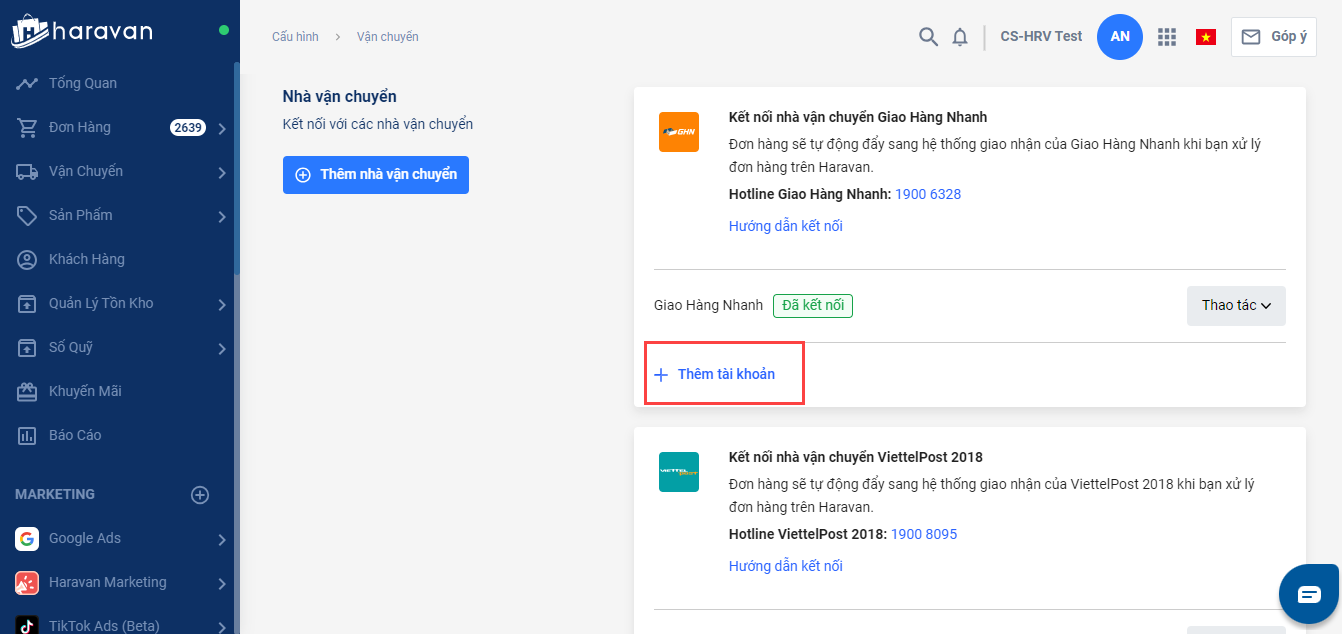1342x634 pixels.
Task: Click the Góp ý feedback button
Action: pyautogui.click(x=1274, y=37)
